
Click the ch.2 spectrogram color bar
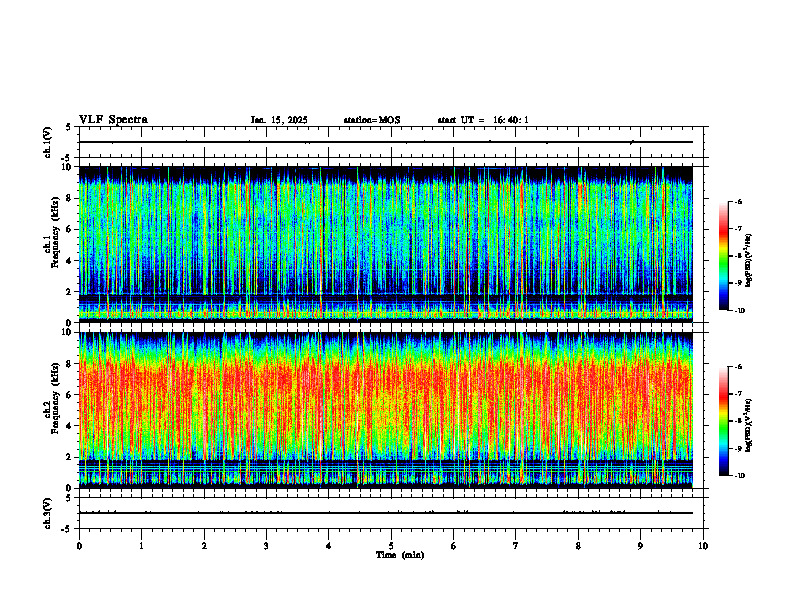[723, 421]
